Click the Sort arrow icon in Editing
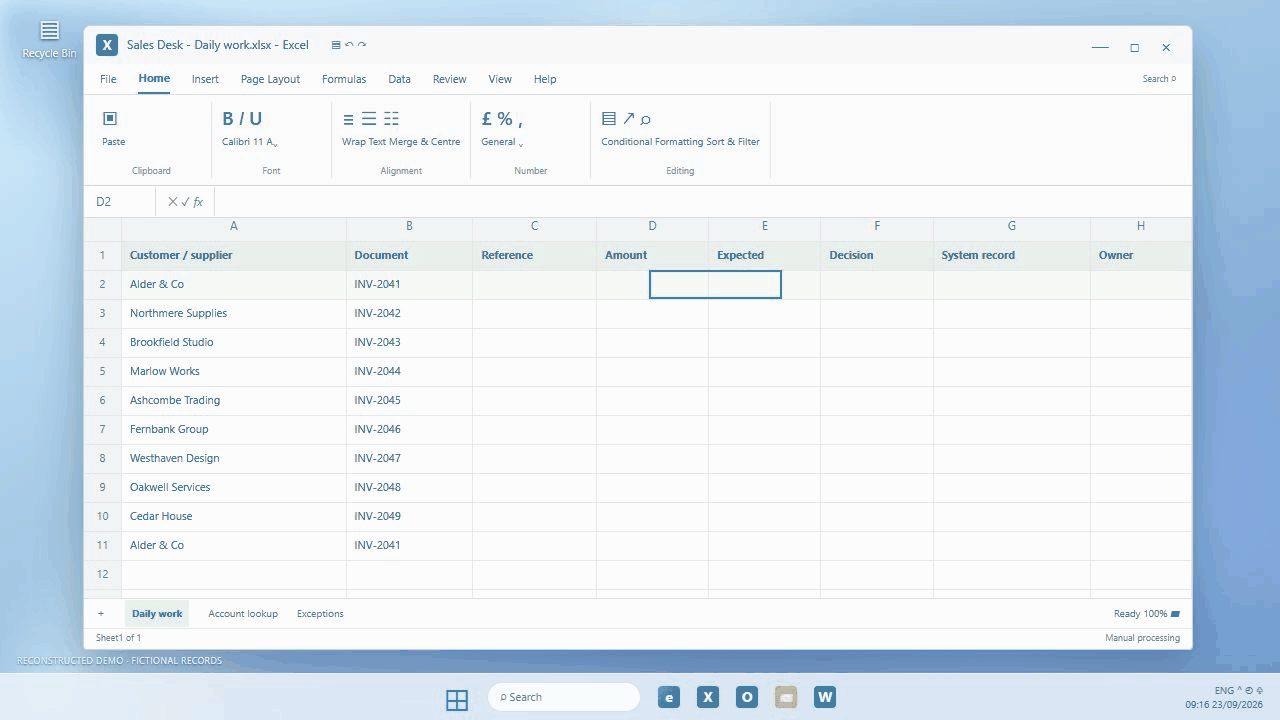 pyautogui.click(x=629, y=119)
